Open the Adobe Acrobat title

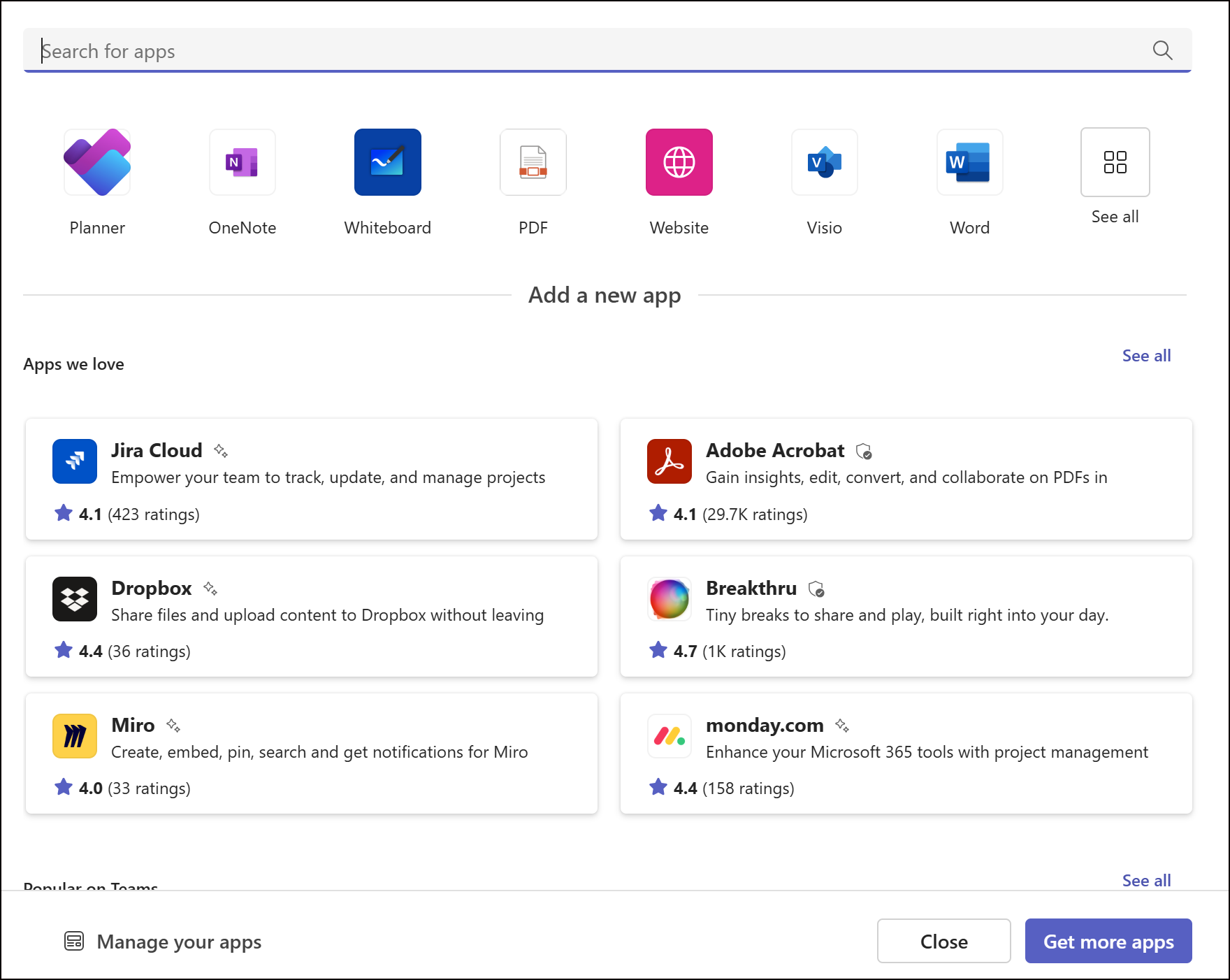(x=775, y=451)
